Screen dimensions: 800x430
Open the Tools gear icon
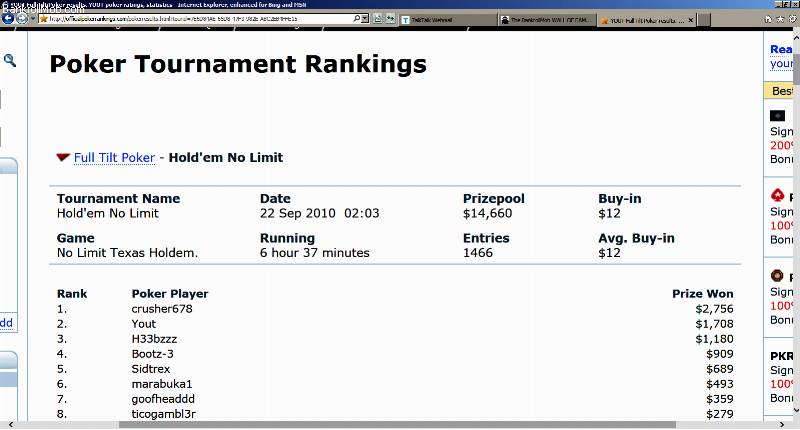click(x=792, y=19)
